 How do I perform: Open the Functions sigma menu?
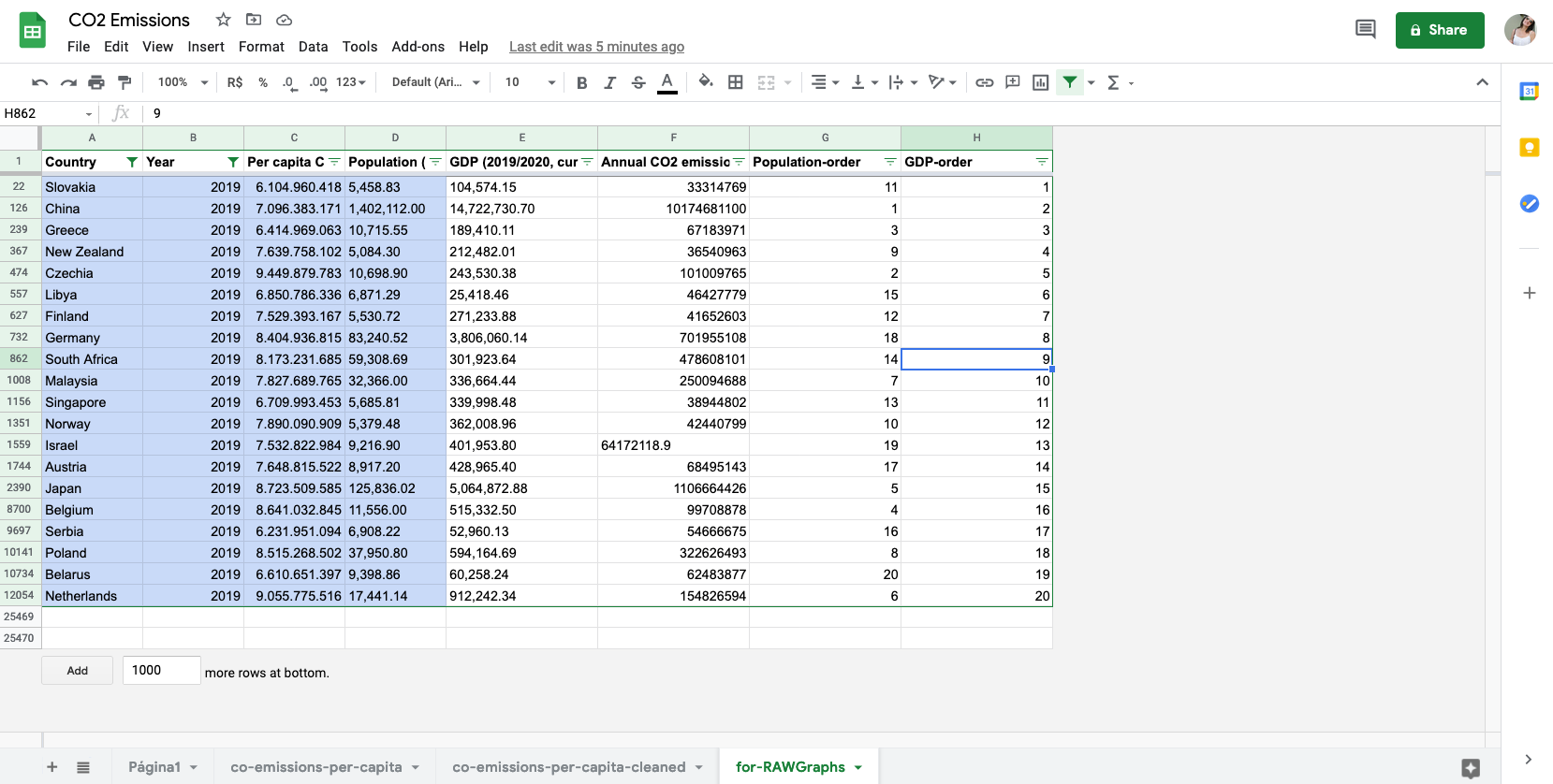pos(1120,82)
